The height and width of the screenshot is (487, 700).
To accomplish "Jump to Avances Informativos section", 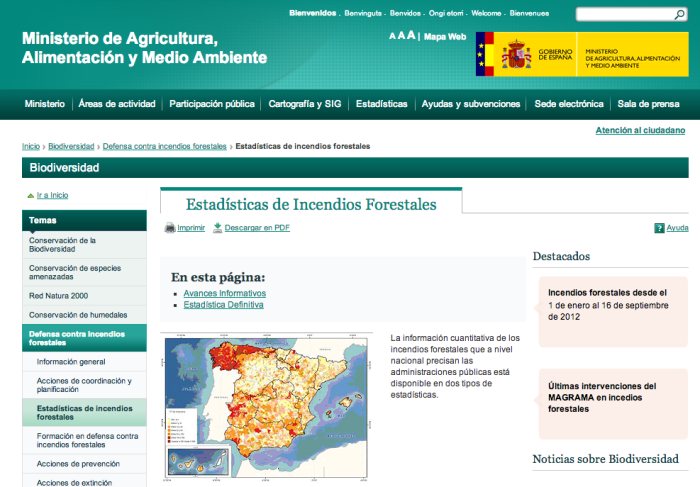I will coord(225,293).
